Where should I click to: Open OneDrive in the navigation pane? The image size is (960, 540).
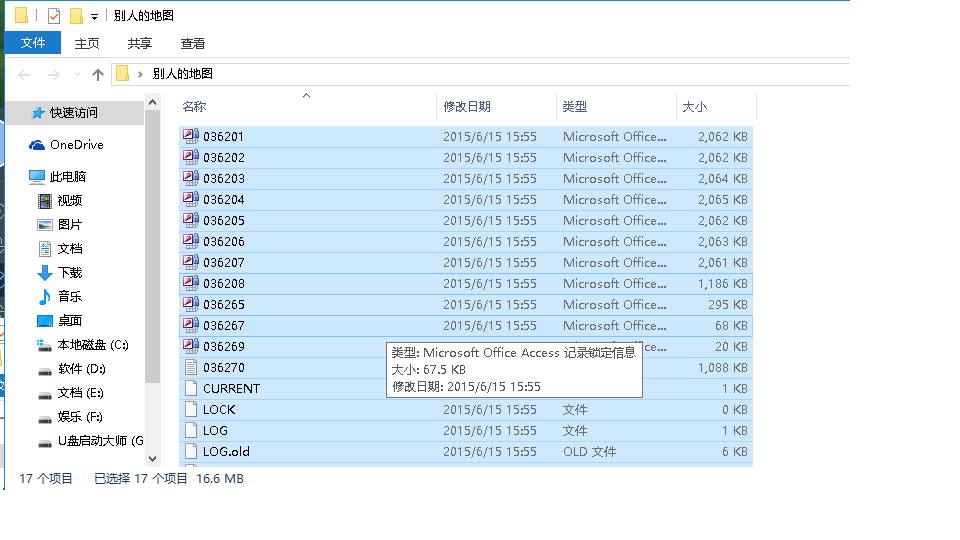pos(77,144)
